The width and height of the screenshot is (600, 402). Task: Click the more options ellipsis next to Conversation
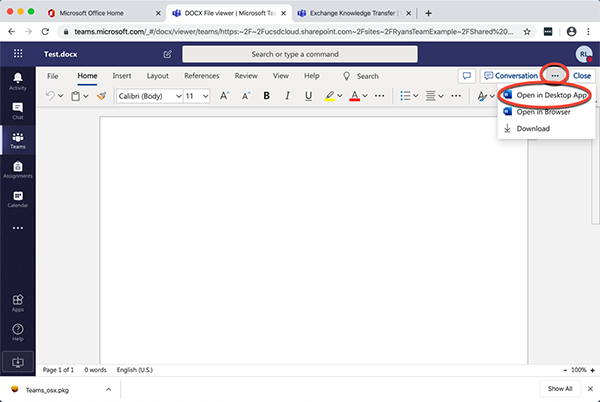click(555, 76)
